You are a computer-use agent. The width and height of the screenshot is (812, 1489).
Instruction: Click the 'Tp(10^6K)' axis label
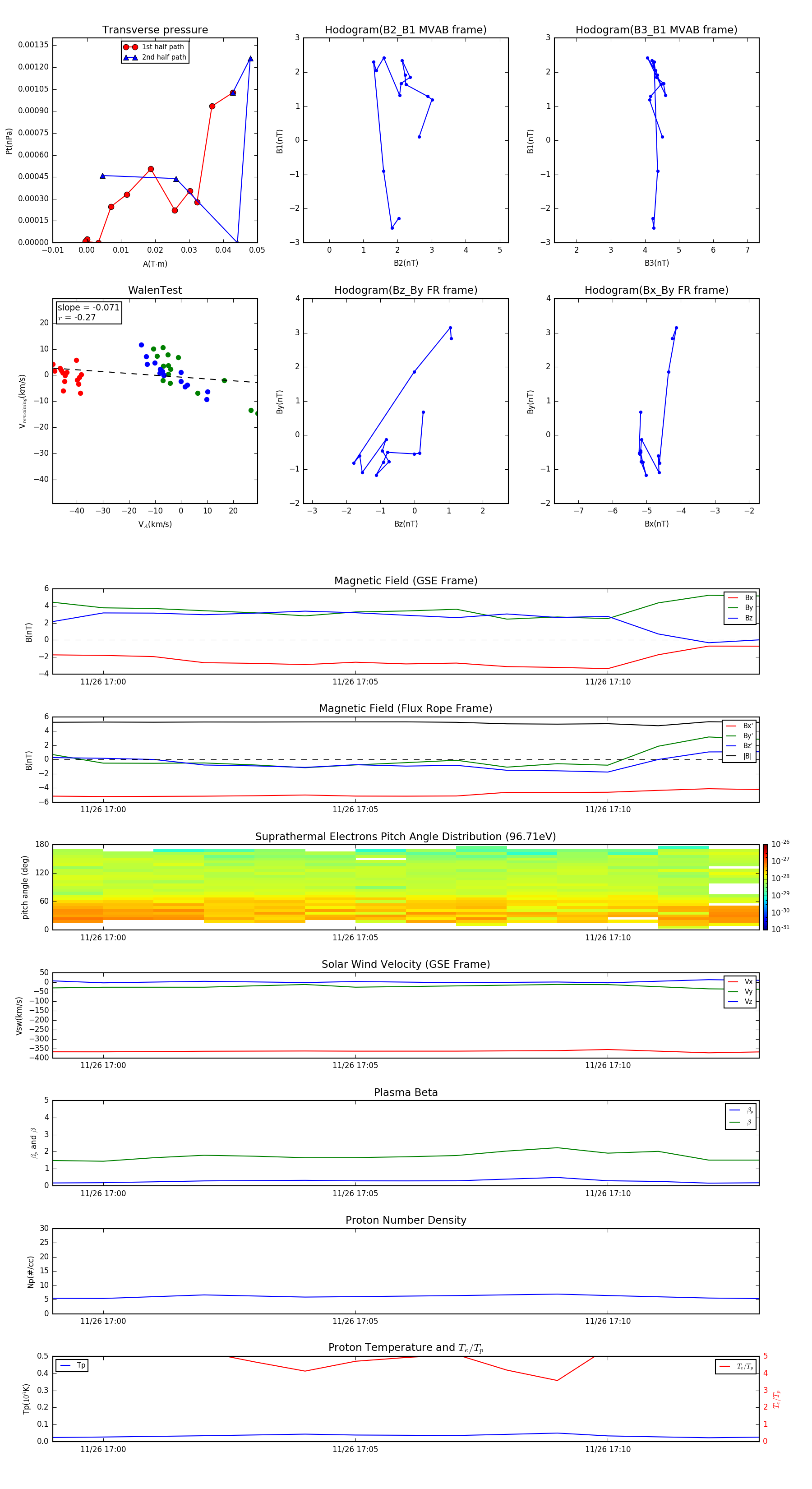coord(26,1399)
